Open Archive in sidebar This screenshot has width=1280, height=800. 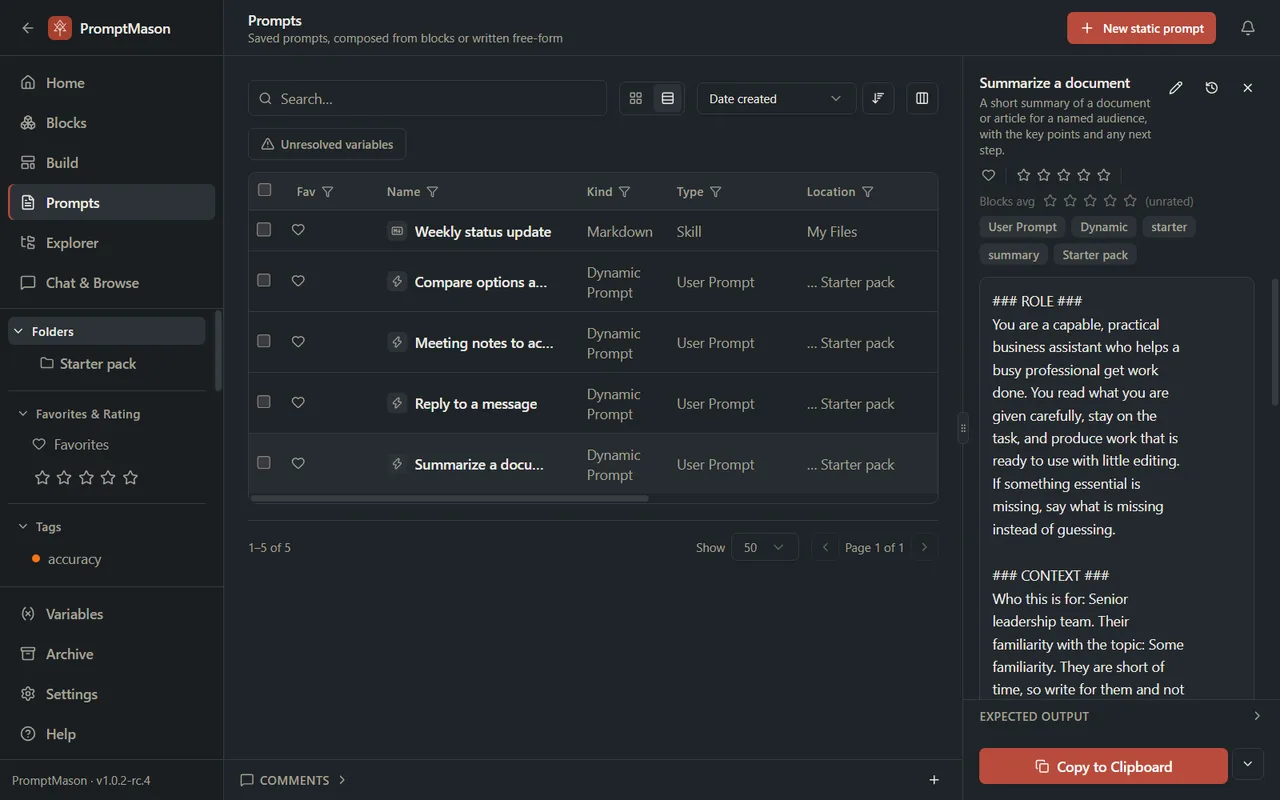pyautogui.click(x=111, y=654)
